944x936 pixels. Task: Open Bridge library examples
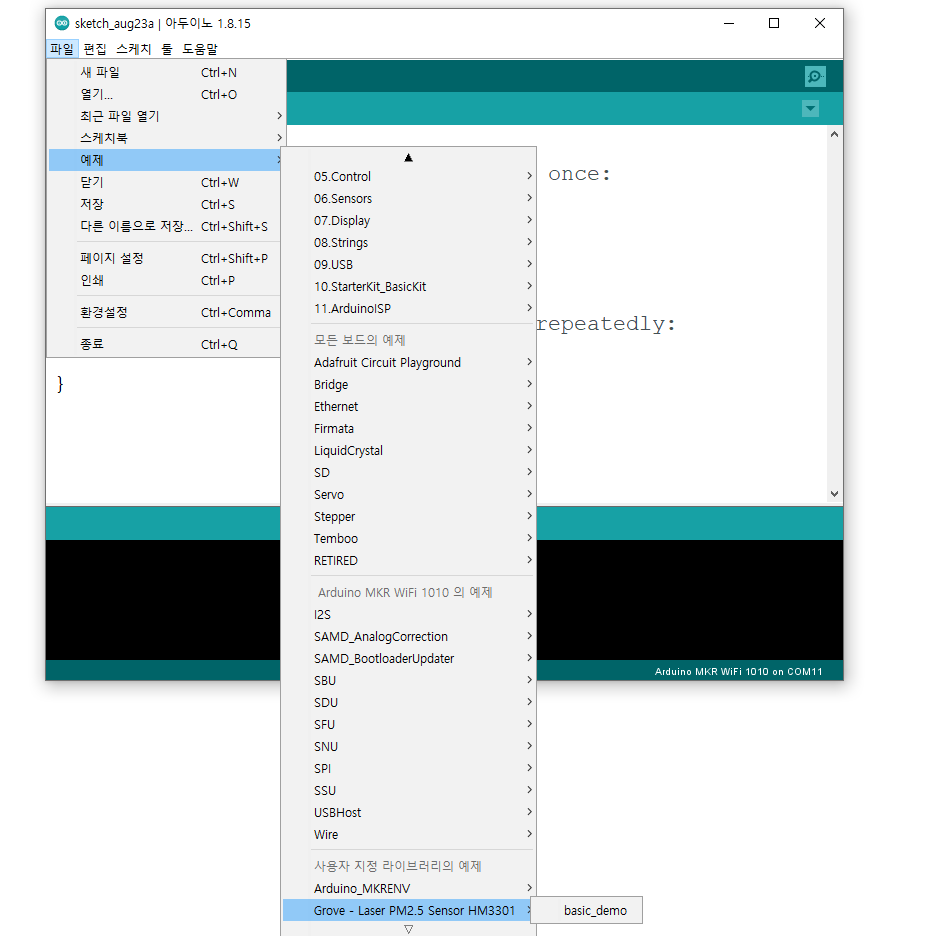[x=409, y=385]
